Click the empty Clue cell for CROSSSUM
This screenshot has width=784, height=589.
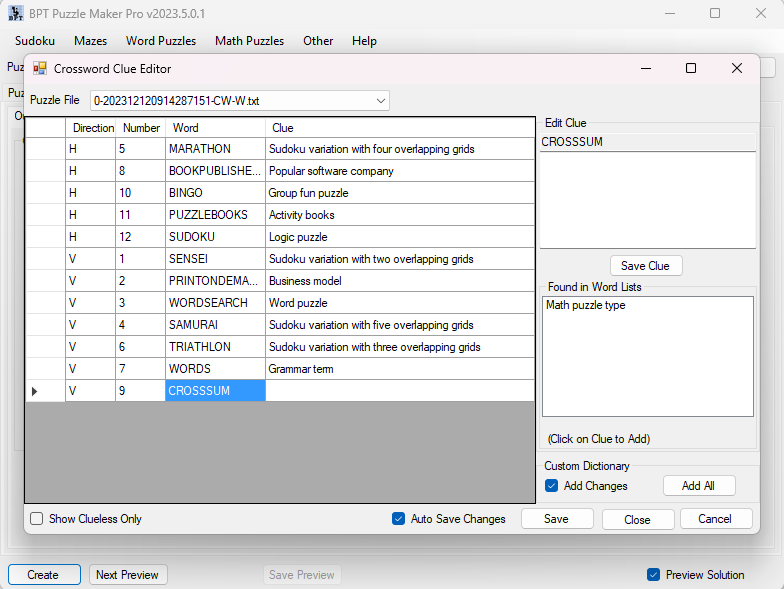[x=400, y=391]
